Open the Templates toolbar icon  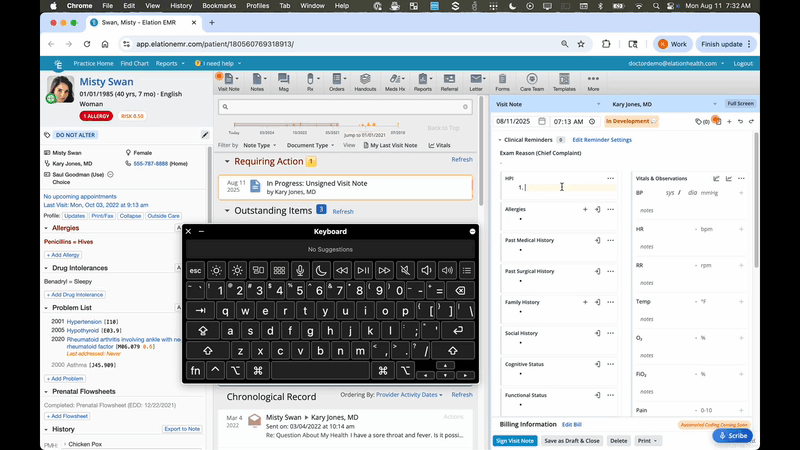[x=564, y=82]
